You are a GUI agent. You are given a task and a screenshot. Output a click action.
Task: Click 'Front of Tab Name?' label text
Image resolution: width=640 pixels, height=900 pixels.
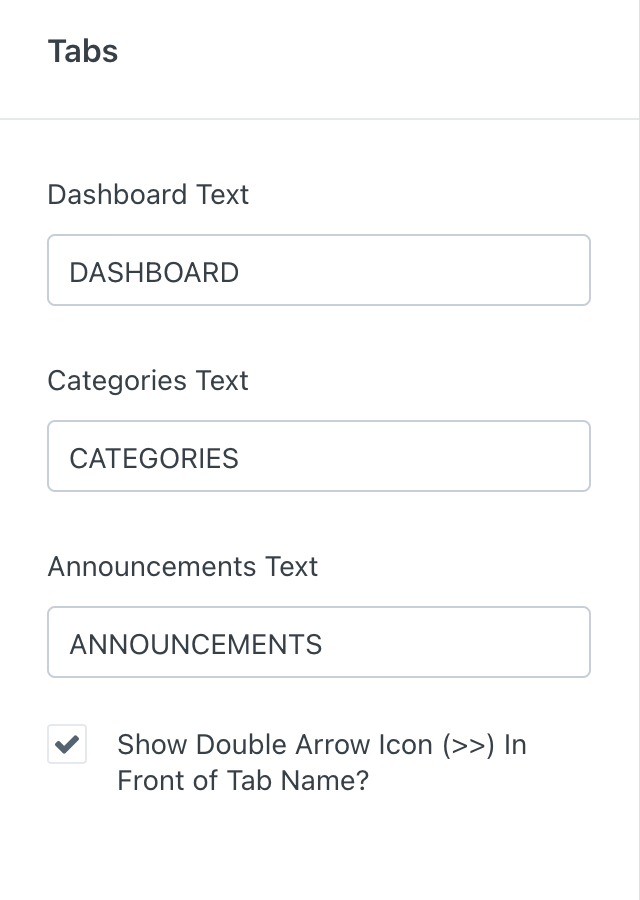click(x=243, y=780)
